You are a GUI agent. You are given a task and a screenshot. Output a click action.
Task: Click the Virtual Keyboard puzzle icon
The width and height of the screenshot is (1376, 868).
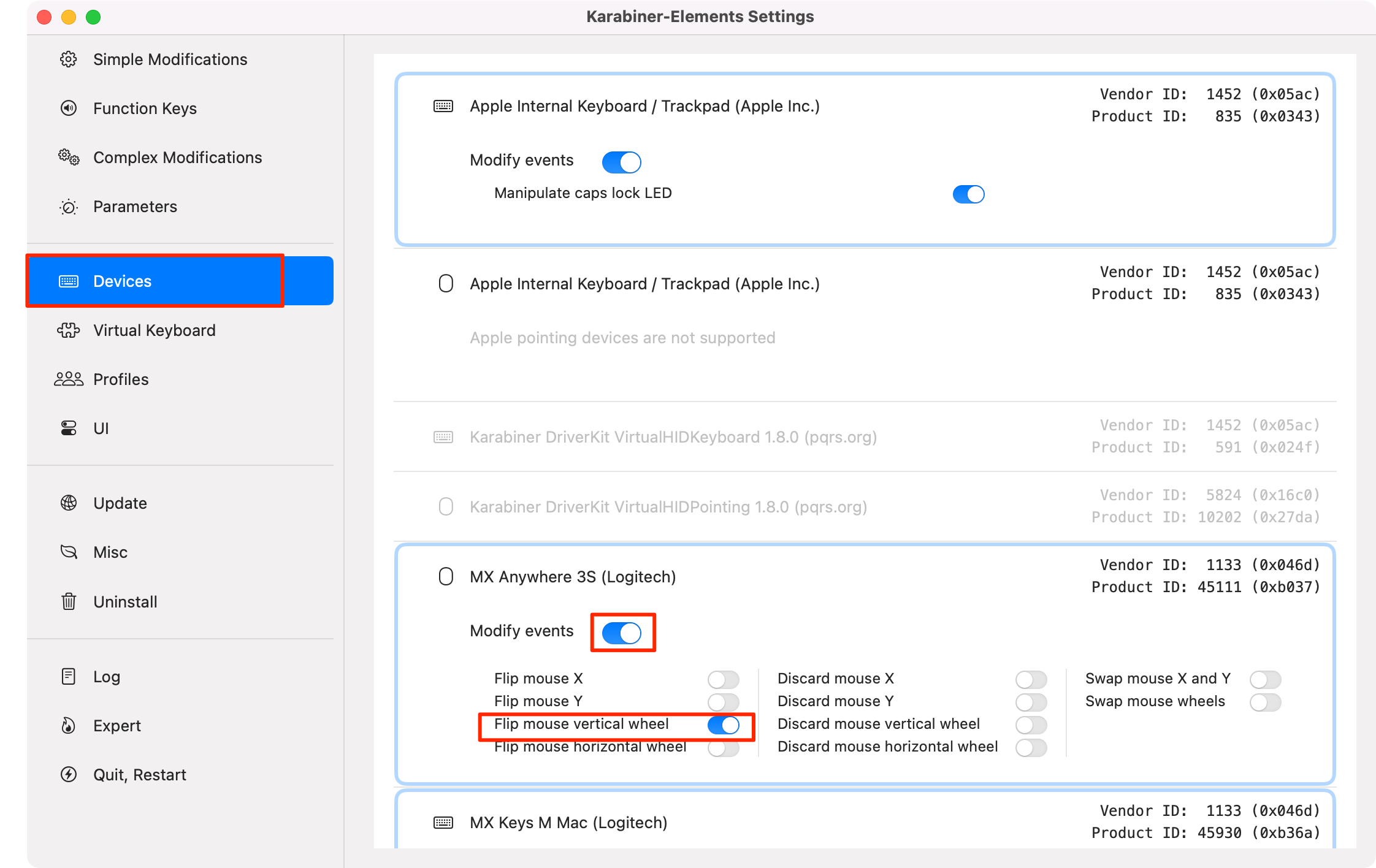tap(69, 330)
